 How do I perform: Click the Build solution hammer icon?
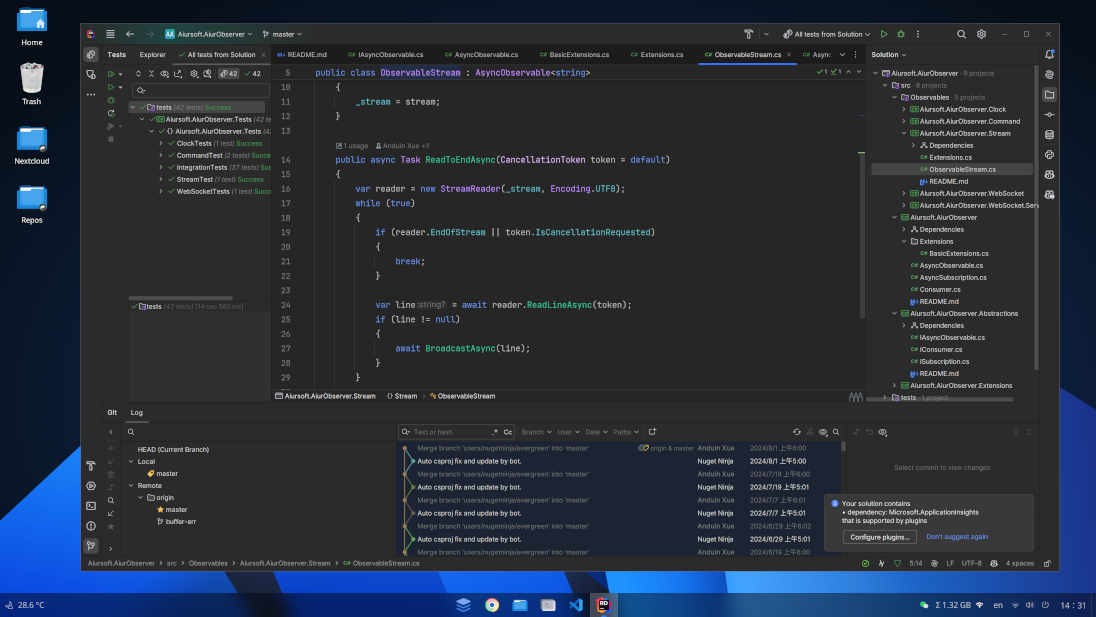point(748,34)
